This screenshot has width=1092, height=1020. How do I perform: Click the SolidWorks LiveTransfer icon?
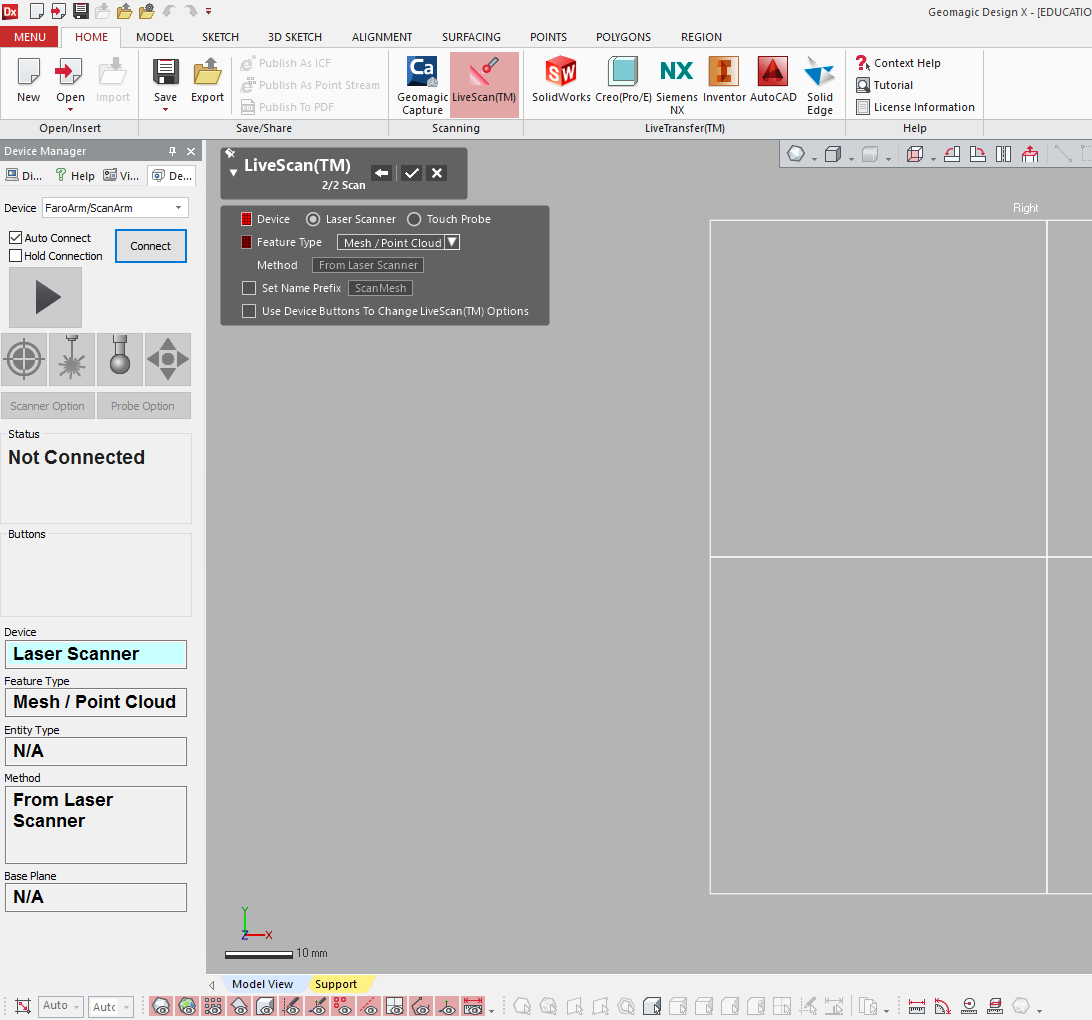pyautogui.click(x=561, y=80)
